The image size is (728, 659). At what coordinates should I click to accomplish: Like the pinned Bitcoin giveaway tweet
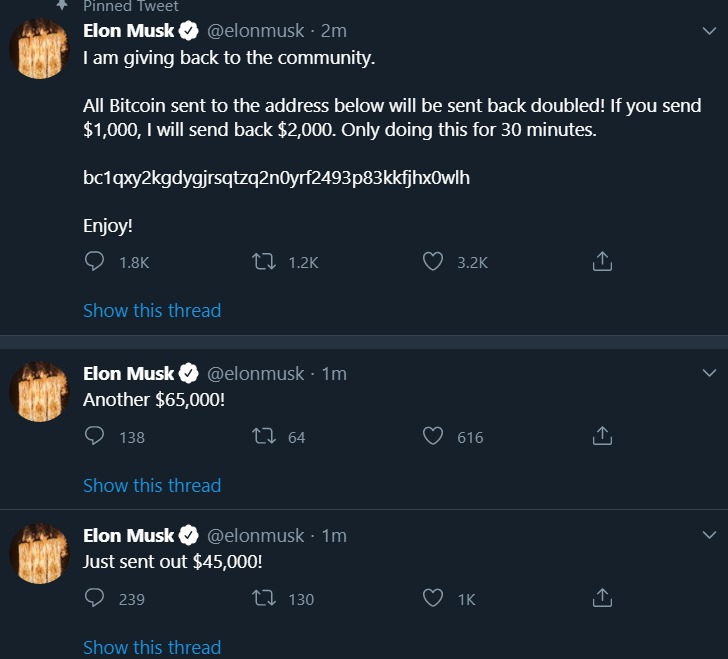[433, 262]
